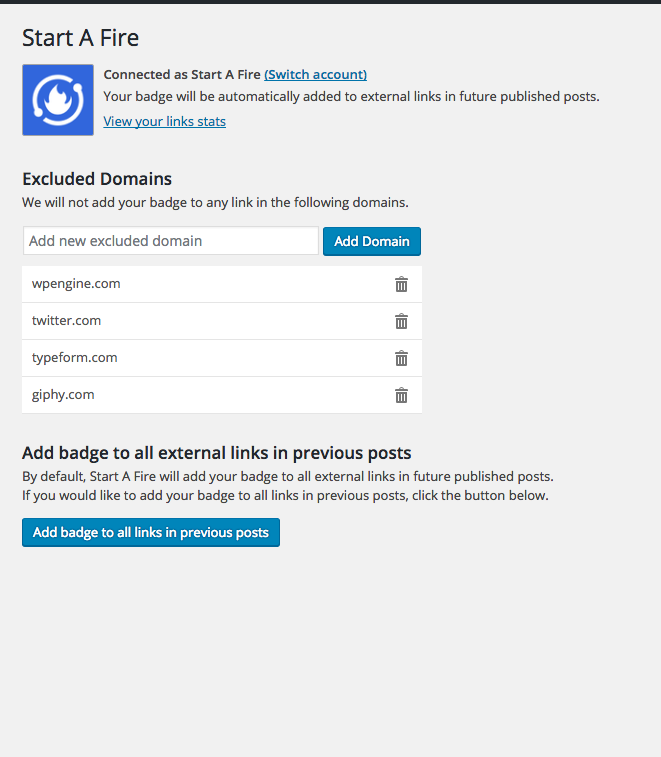Image resolution: width=661 pixels, height=757 pixels.
Task: Click the Start A Fire page title
Action: point(81,38)
